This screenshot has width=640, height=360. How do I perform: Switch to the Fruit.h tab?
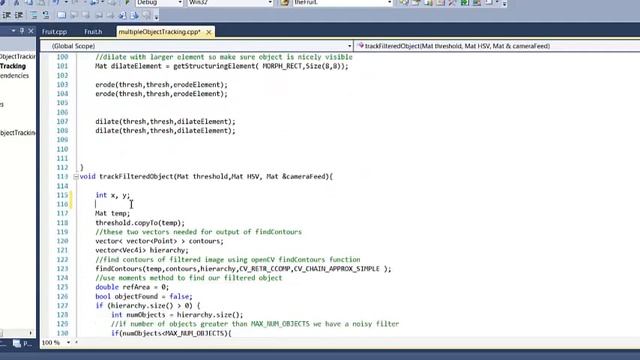93,32
